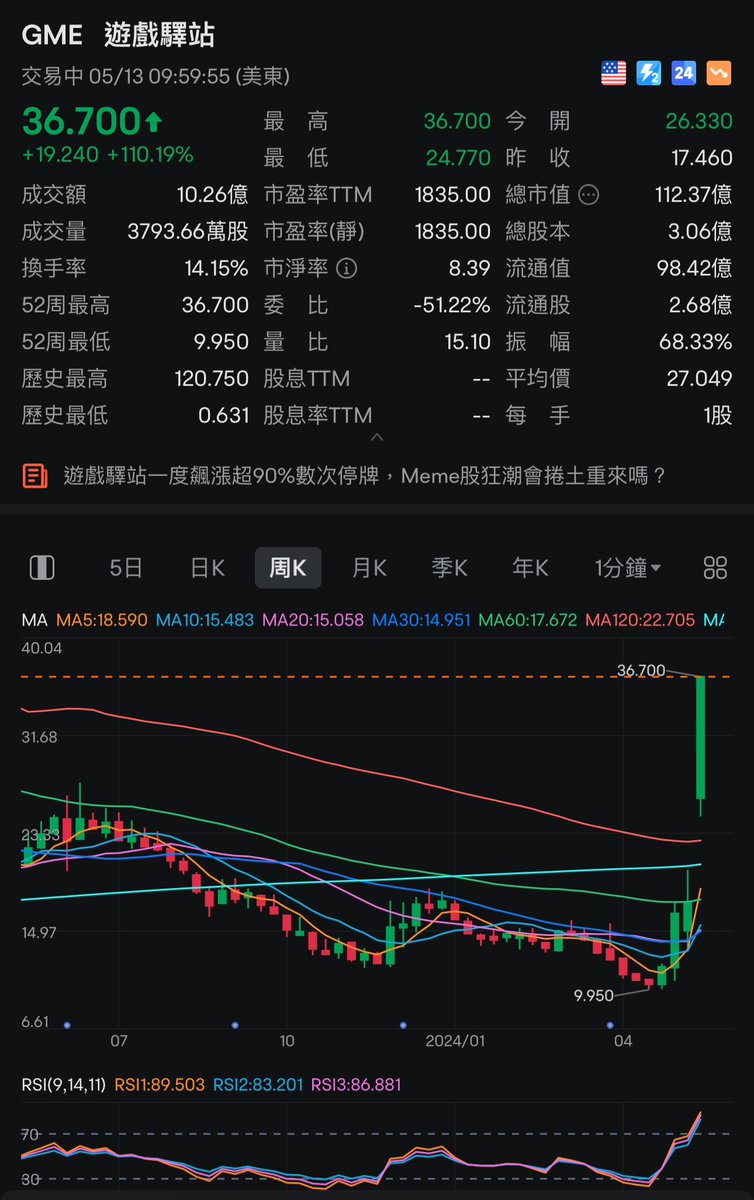754x1200 pixels.
Task: Tap the blue event dot near 04 on axis
Action: tap(611, 1025)
